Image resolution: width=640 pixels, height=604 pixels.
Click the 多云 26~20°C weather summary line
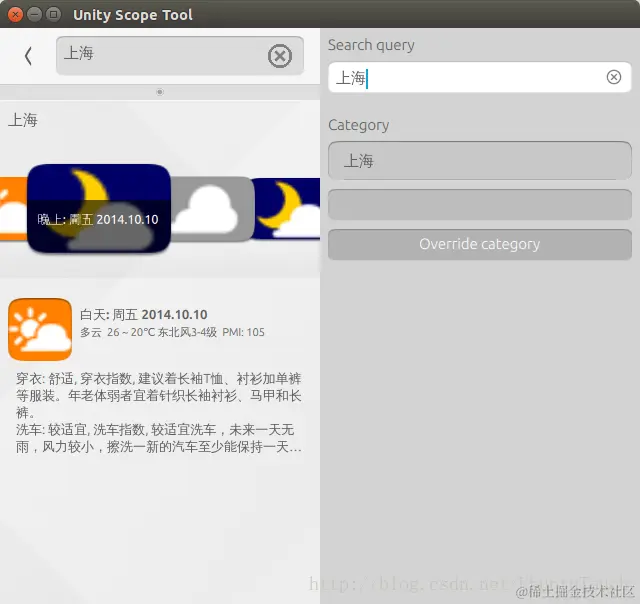(172, 332)
